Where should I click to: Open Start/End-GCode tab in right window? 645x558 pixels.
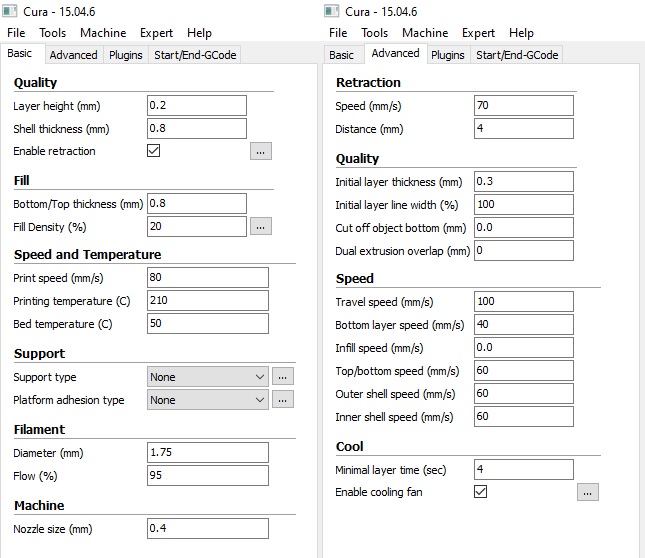click(x=517, y=55)
